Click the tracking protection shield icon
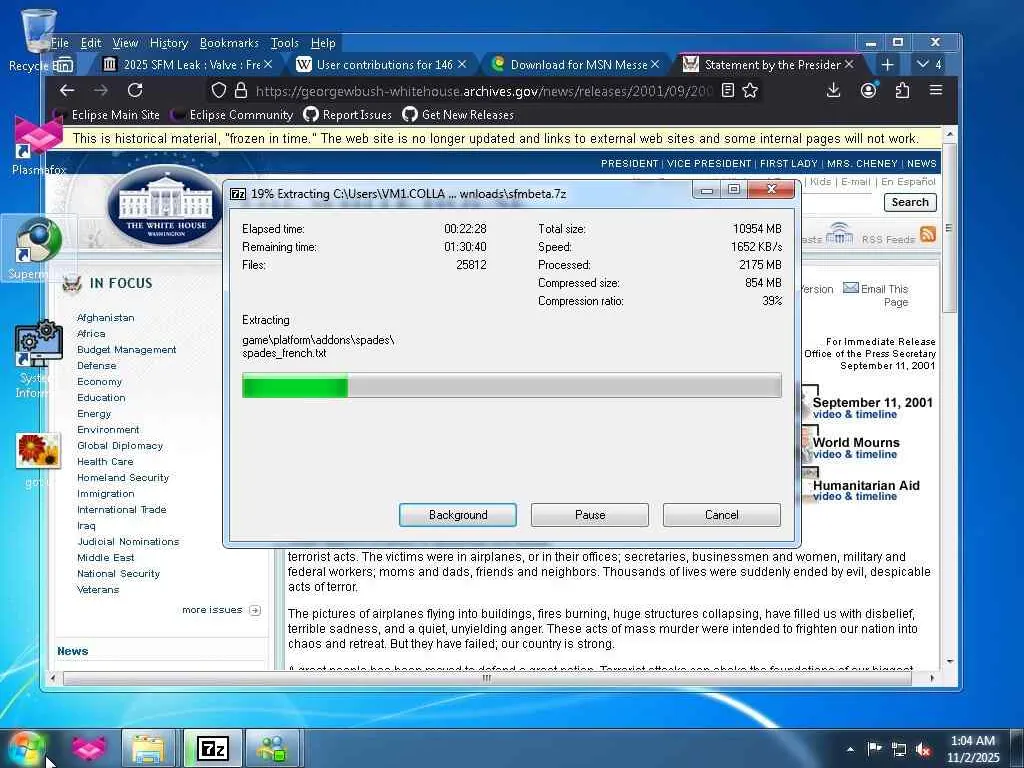 coord(219,90)
